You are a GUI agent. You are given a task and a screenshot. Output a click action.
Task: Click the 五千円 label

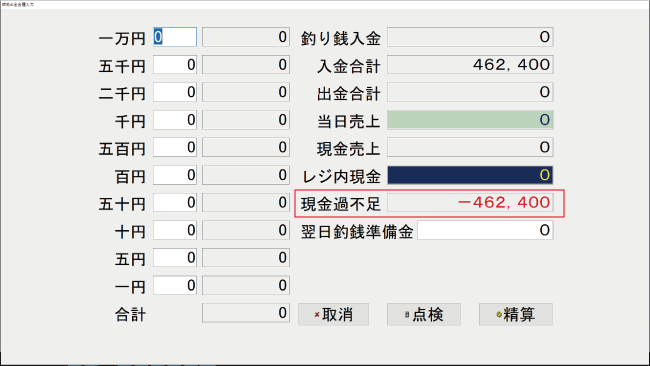122,66
